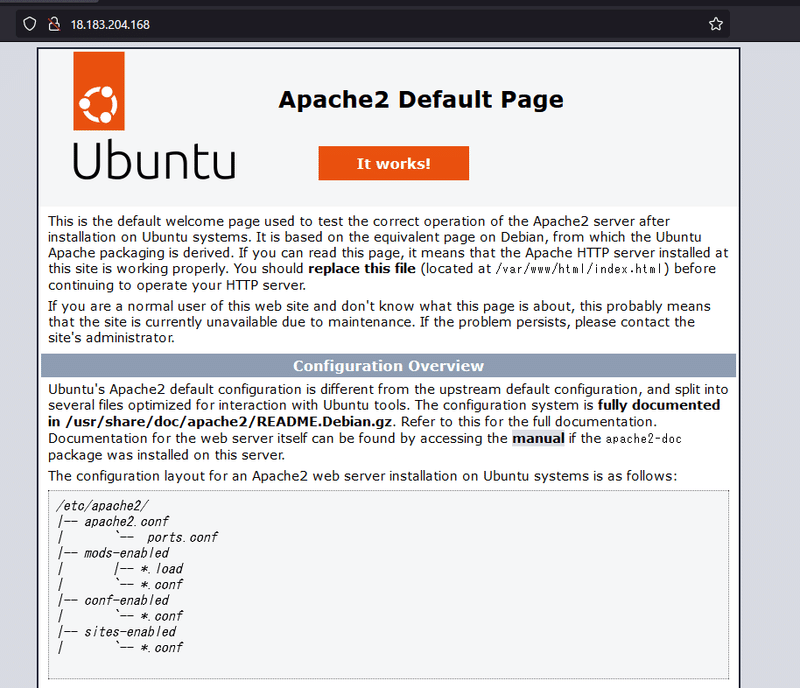
Task: Click the "mods-enabled" tree entry
Action: (x=126, y=553)
